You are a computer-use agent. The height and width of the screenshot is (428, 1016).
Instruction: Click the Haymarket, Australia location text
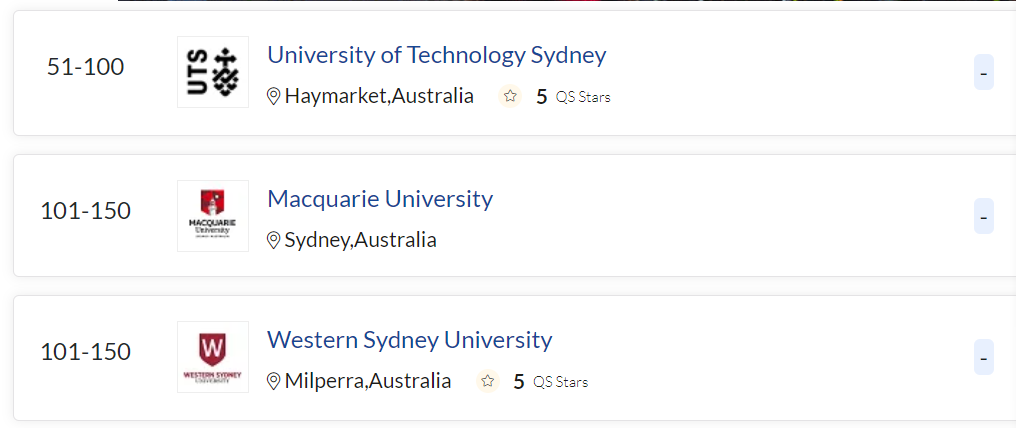[x=379, y=97]
